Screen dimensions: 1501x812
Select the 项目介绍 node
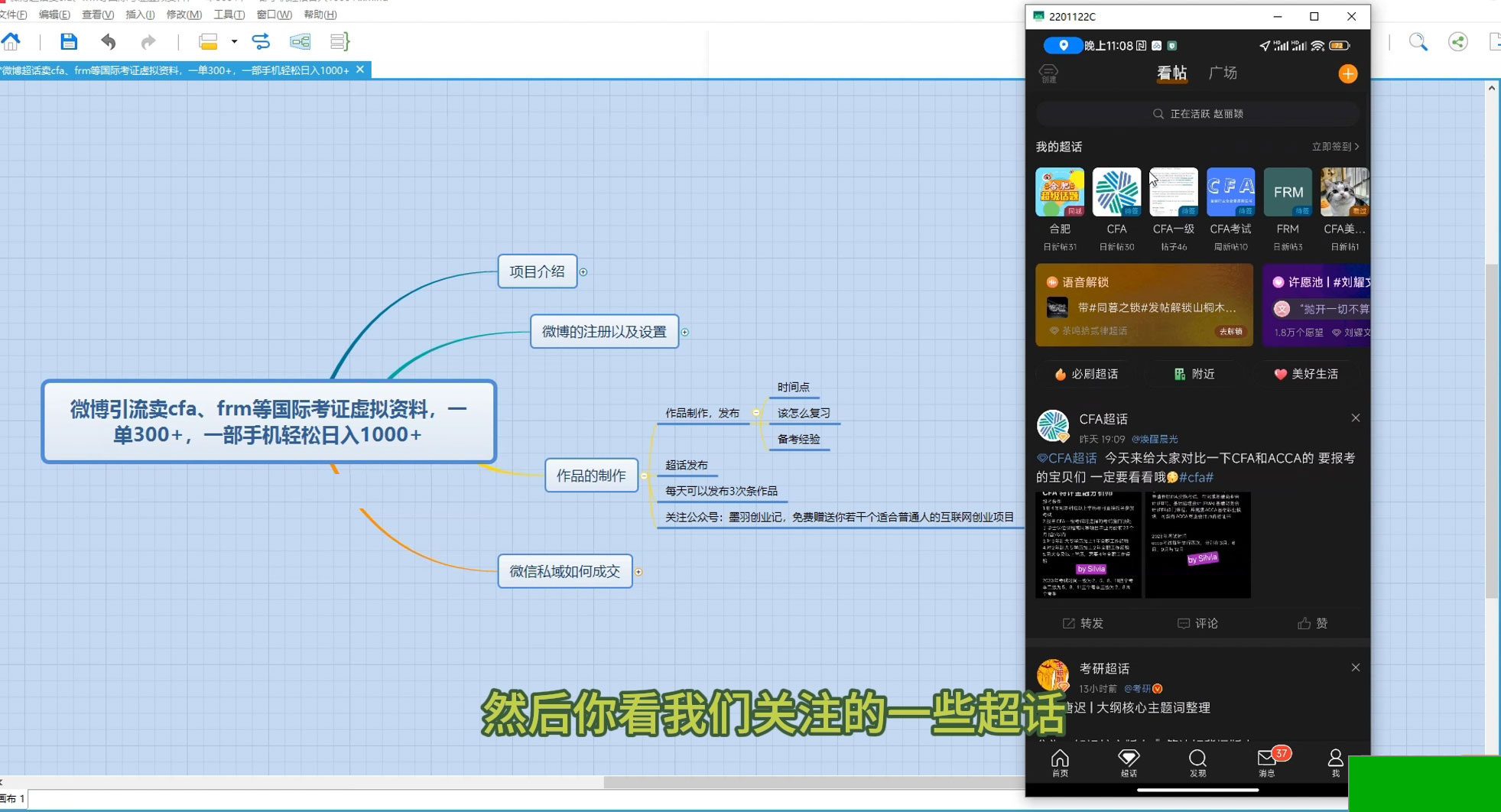537,271
